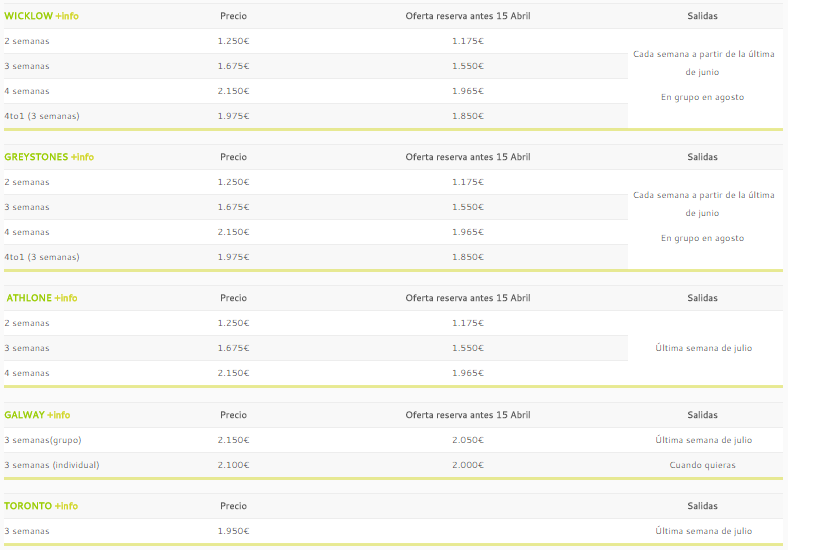Image resolution: width=819 pixels, height=550 pixels.
Task: Click Greystones 'Oferta reserva antes 15 Abril' header
Action: click(468, 157)
